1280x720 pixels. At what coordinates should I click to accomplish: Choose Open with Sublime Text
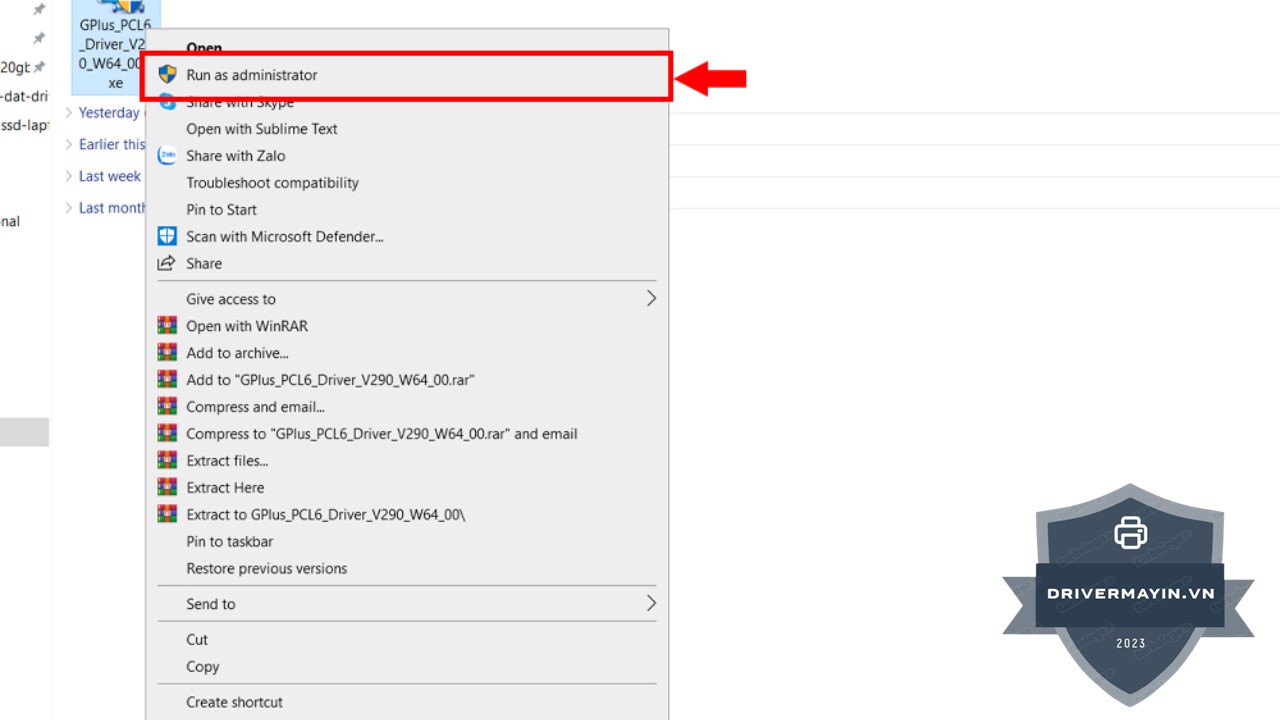coord(261,129)
